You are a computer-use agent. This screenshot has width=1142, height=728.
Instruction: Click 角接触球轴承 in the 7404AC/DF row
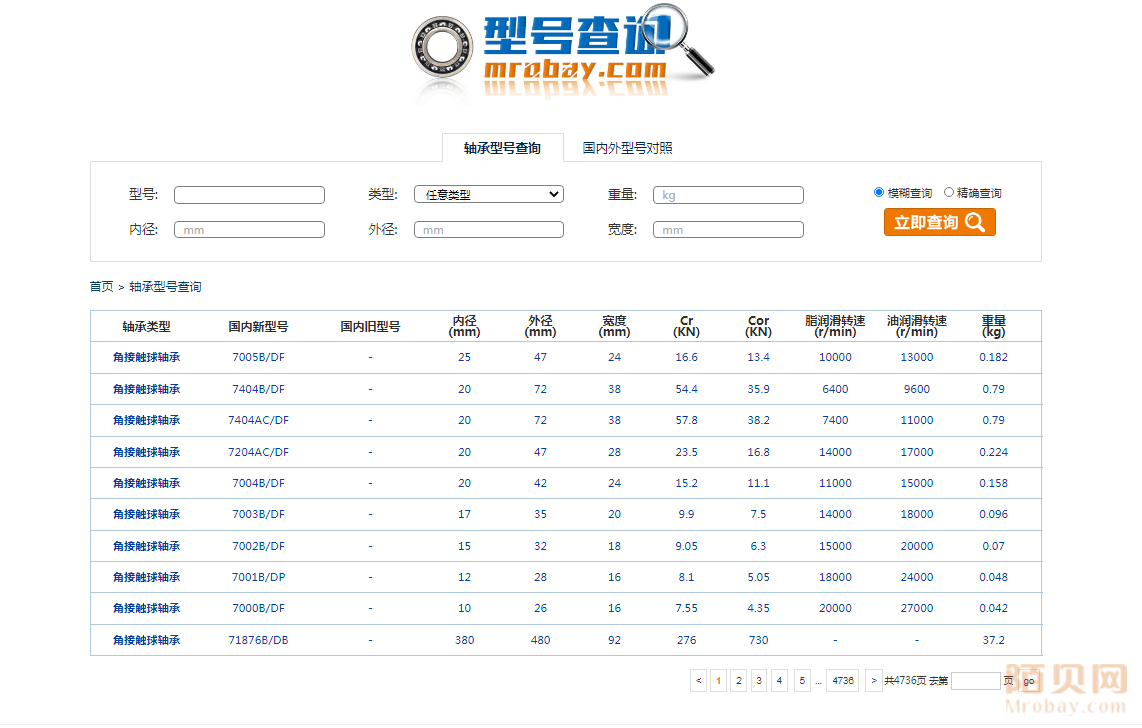[x=146, y=420]
